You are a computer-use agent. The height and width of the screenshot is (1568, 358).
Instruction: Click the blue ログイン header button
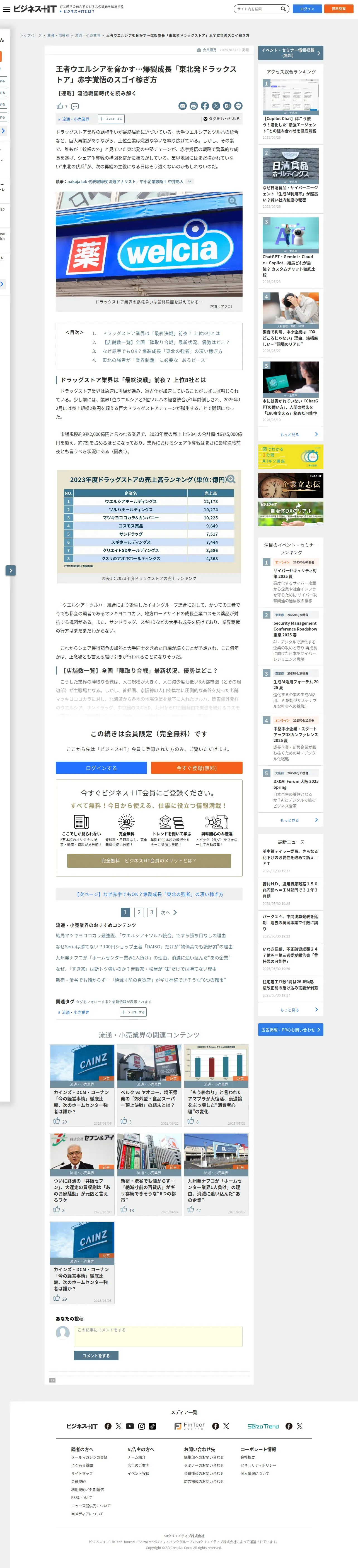(x=307, y=9)
